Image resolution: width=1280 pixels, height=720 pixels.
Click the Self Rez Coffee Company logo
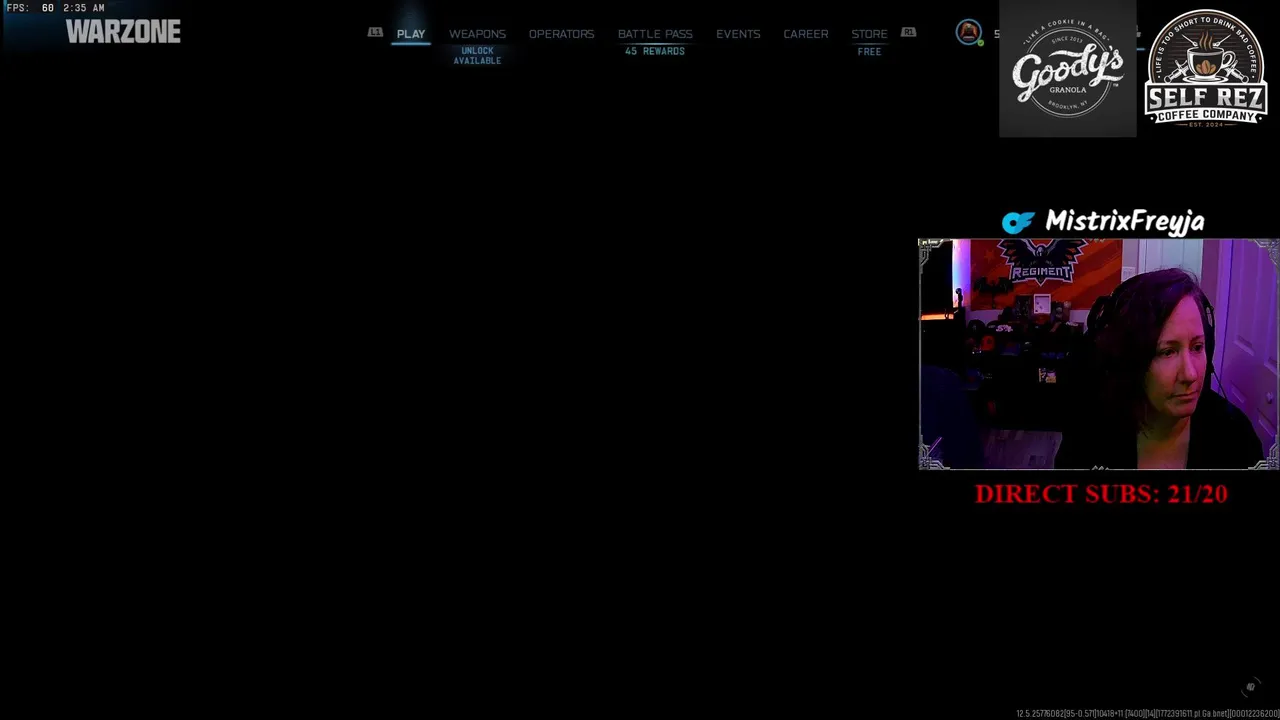1206,69
